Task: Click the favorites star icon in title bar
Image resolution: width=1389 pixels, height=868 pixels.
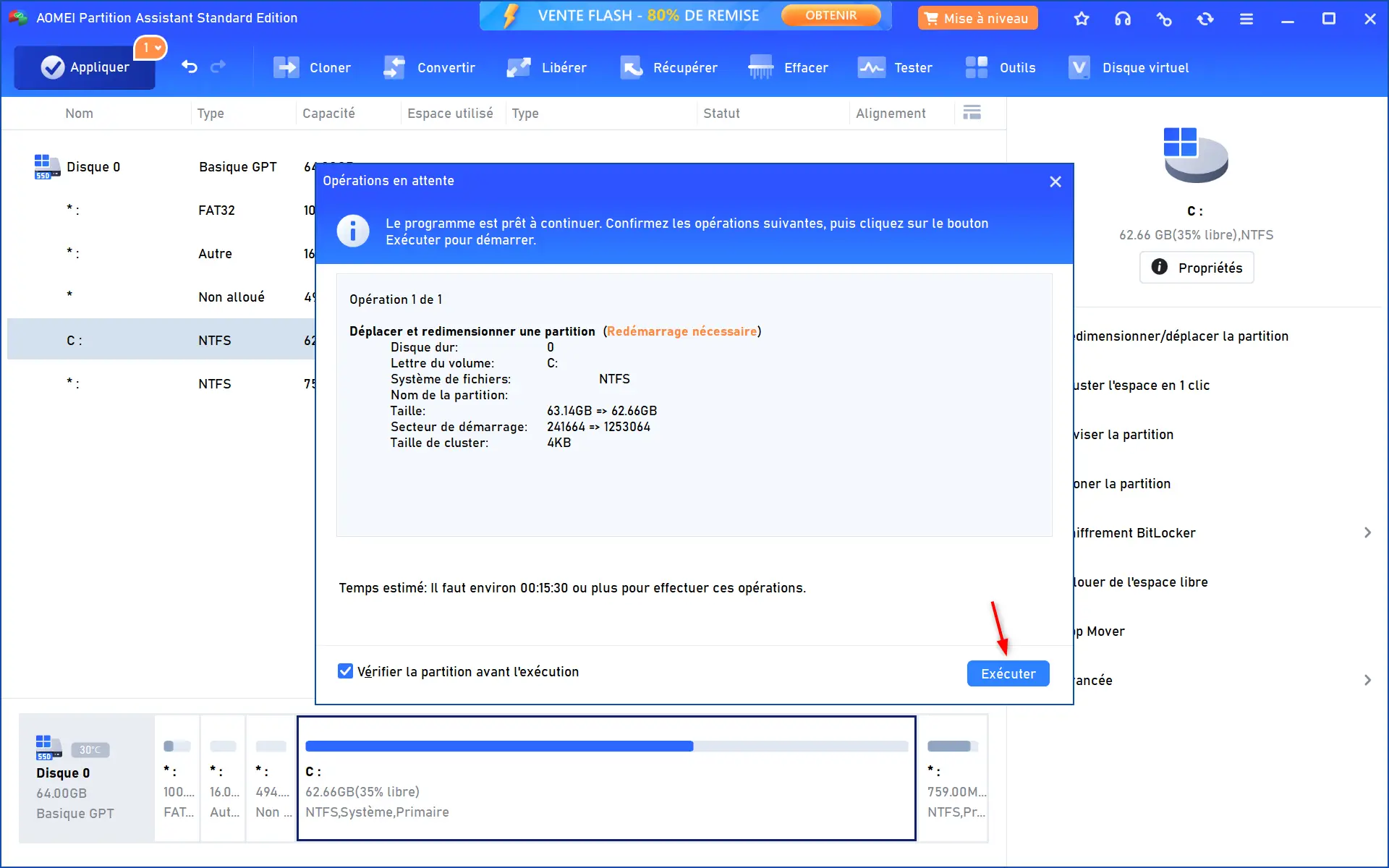Action: point(1082,19)
